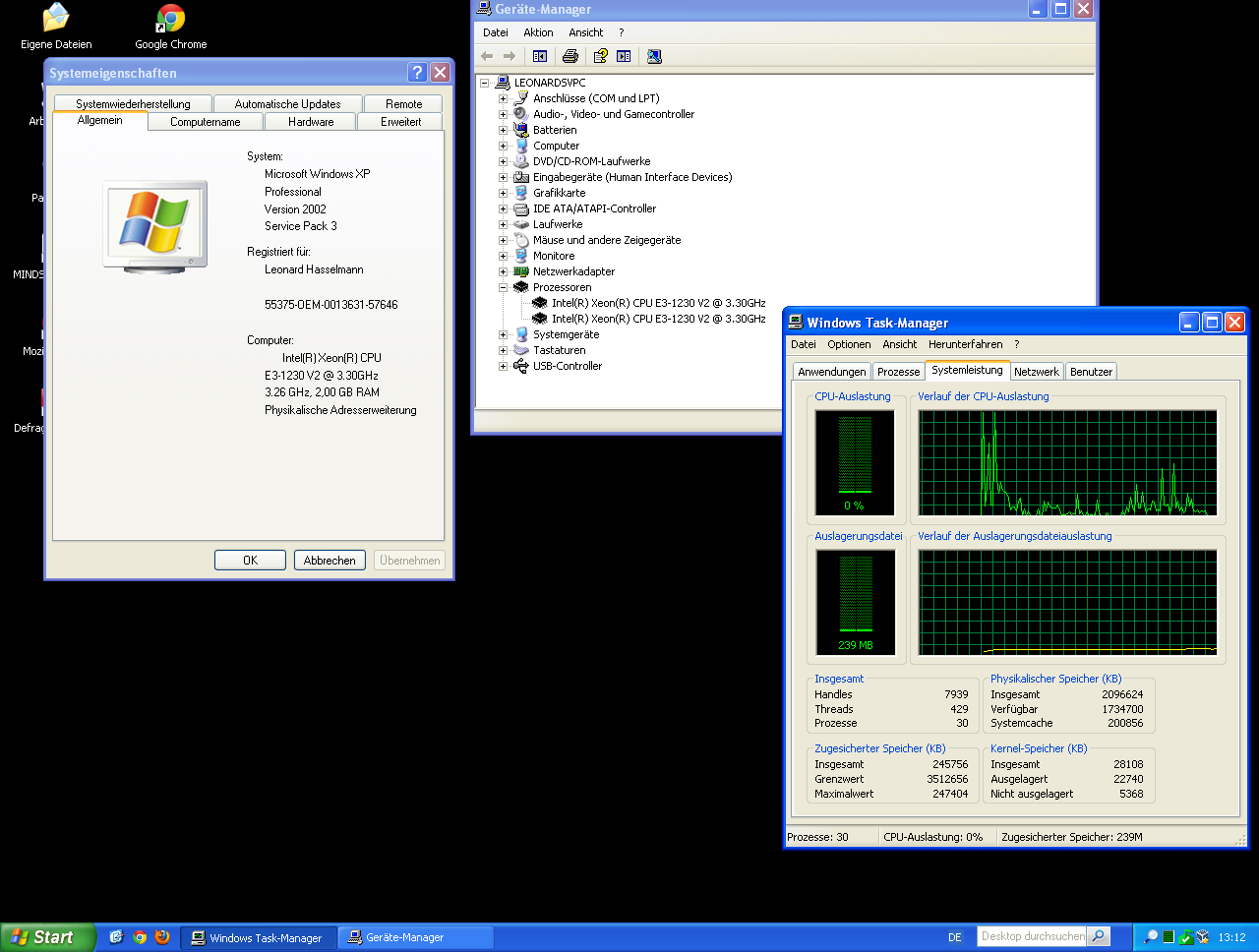Click the Desktop durchsuchen search field
This screenshot has height=952, width=1259.
coord(1032,936)
